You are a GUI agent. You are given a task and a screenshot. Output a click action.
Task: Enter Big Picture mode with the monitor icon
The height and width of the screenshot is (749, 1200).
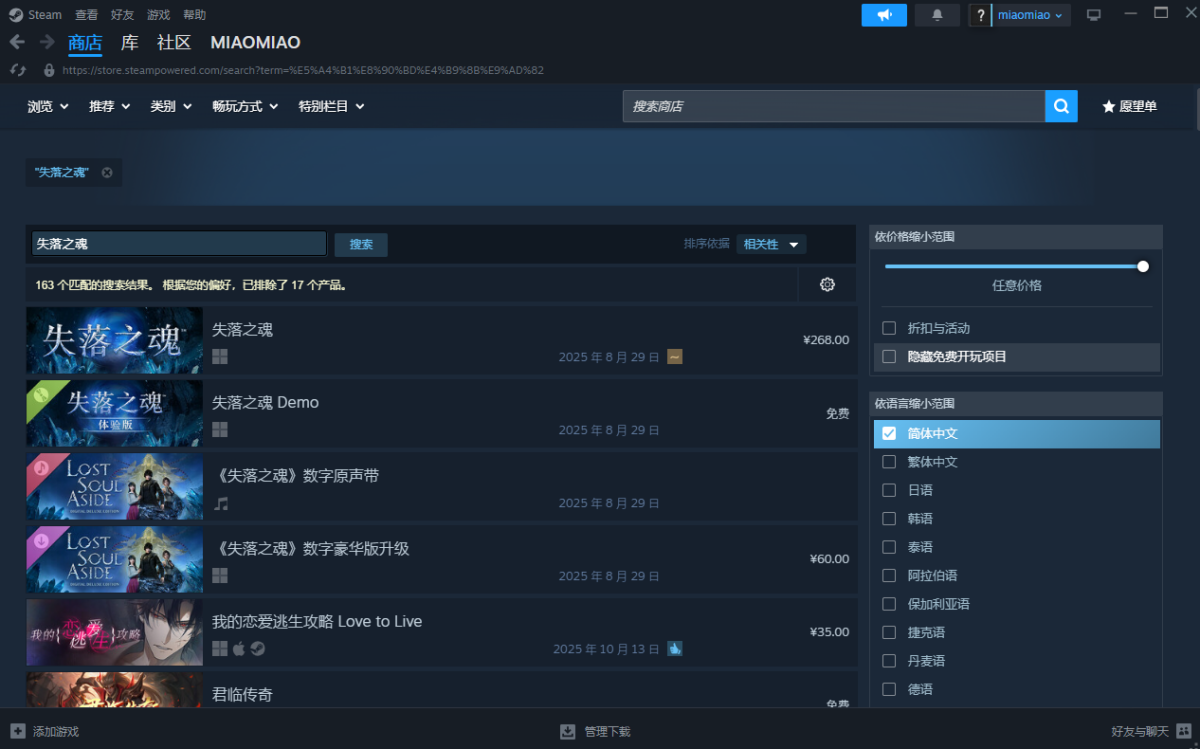[1094, 15]
